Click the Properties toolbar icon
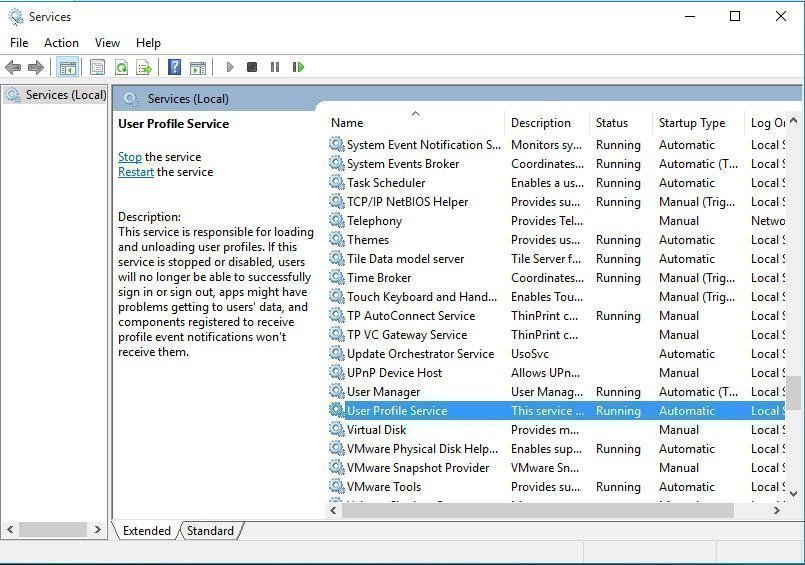805x565 pixels. (97, 67)
